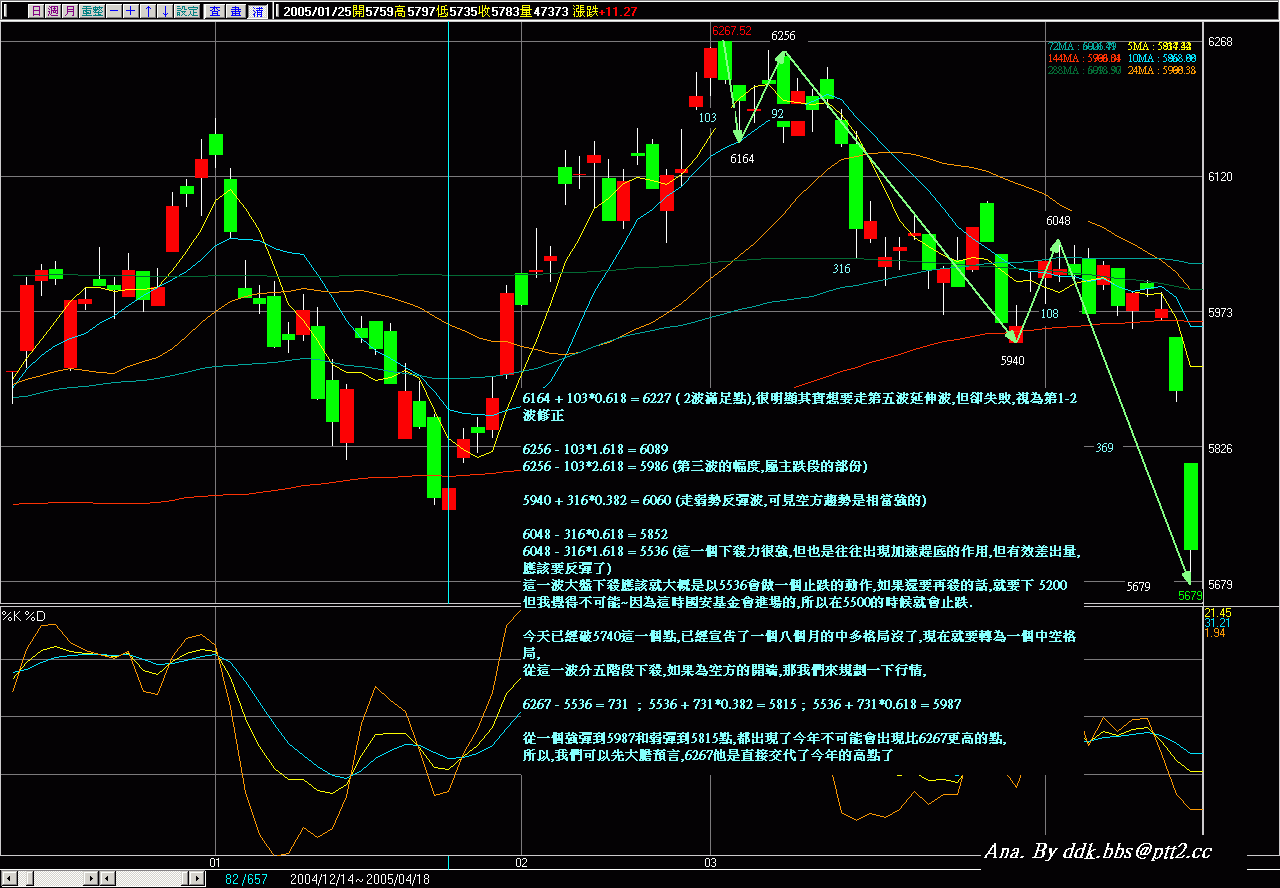Click the 6120 price axis label
This screenshot has height=888, width=1280.
(1220, 177)
